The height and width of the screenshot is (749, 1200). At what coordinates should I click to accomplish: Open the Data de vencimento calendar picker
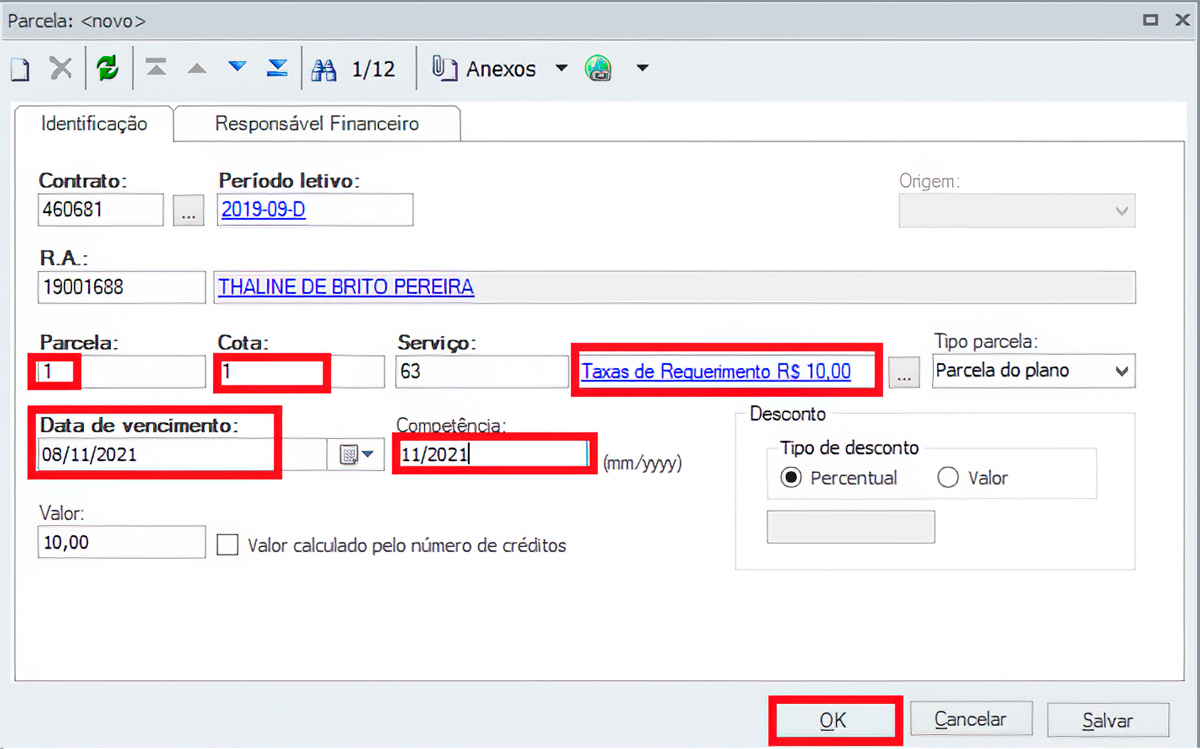point(356,455)
